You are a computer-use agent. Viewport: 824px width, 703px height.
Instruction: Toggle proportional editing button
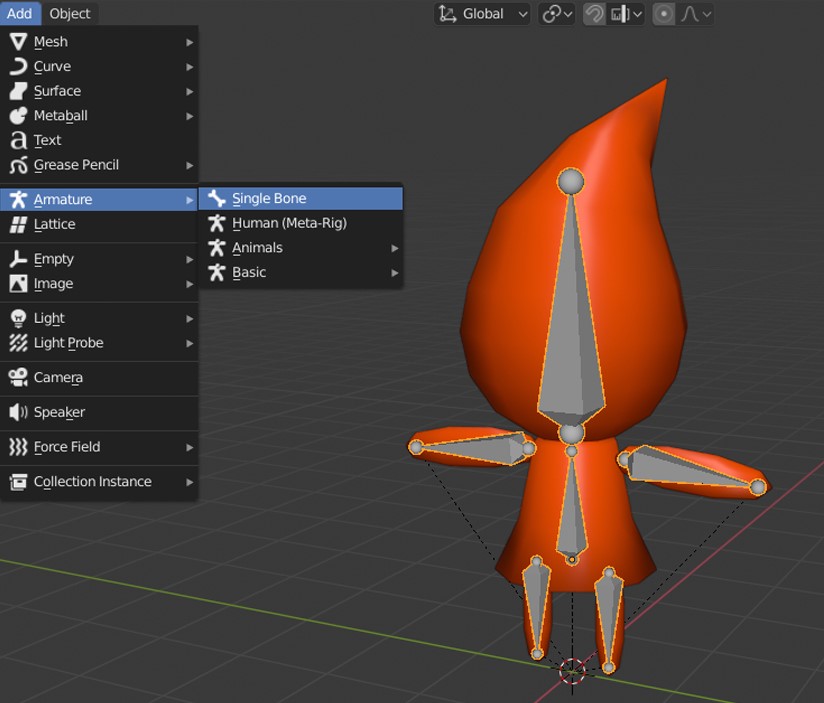tap(663, 14)
